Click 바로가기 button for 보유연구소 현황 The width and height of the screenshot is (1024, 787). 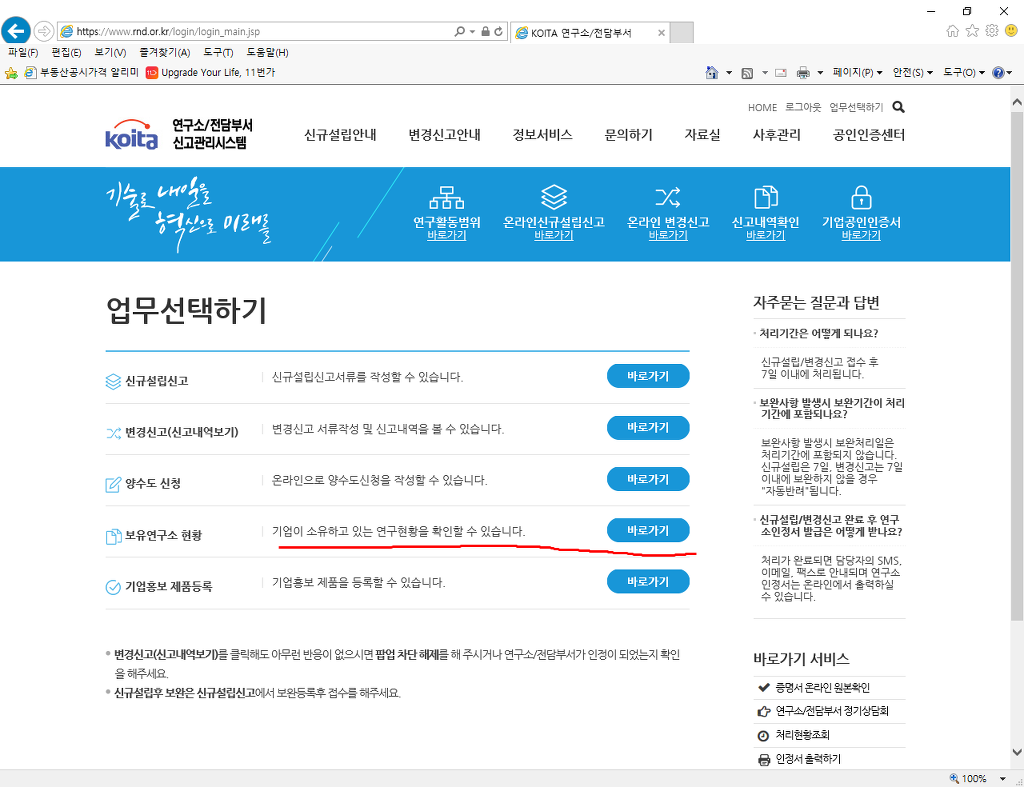648,530
